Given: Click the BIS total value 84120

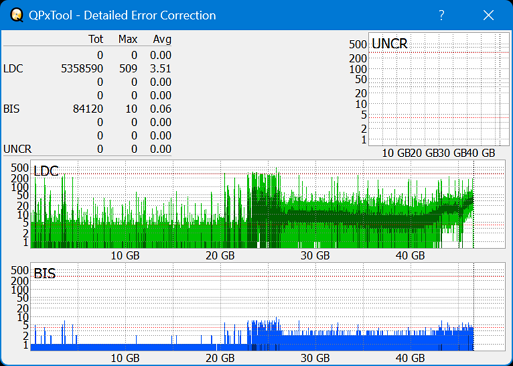Looking at the screenshot, I should point(88,109).
